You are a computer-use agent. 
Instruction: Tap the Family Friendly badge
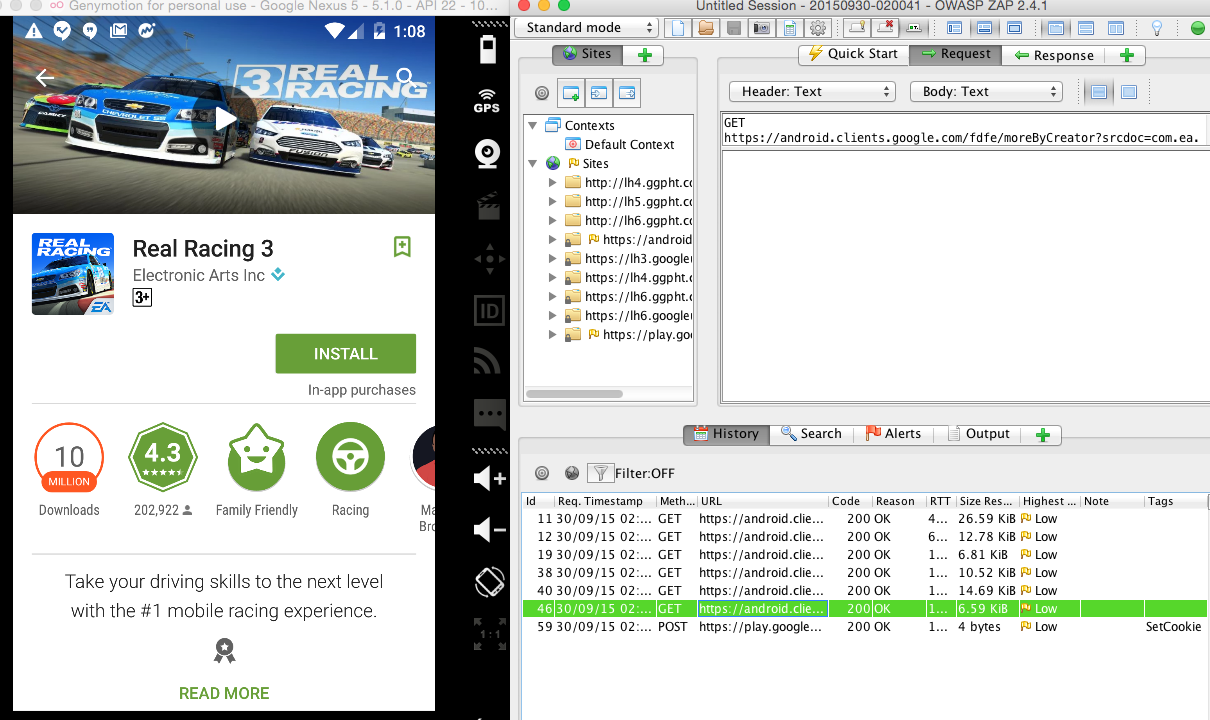tap(257, 470)
